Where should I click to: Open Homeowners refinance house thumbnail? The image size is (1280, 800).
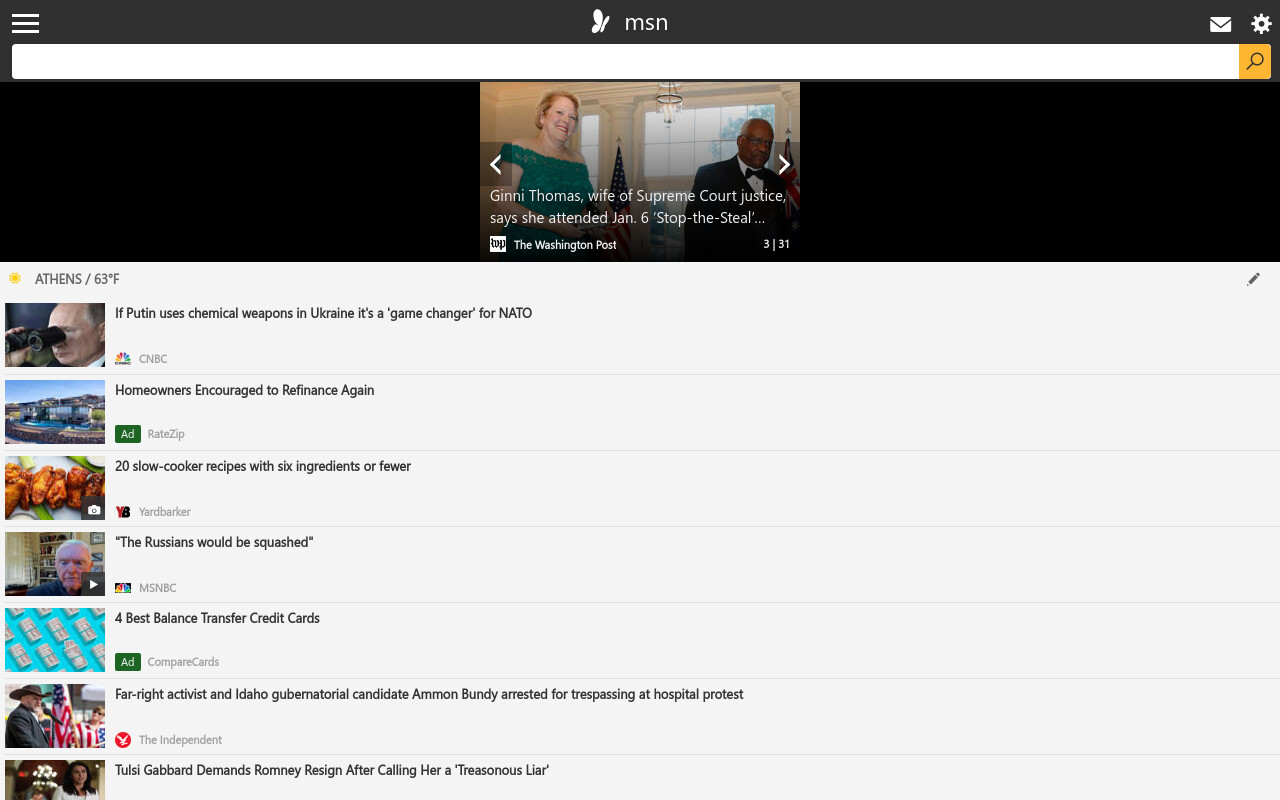55,411
